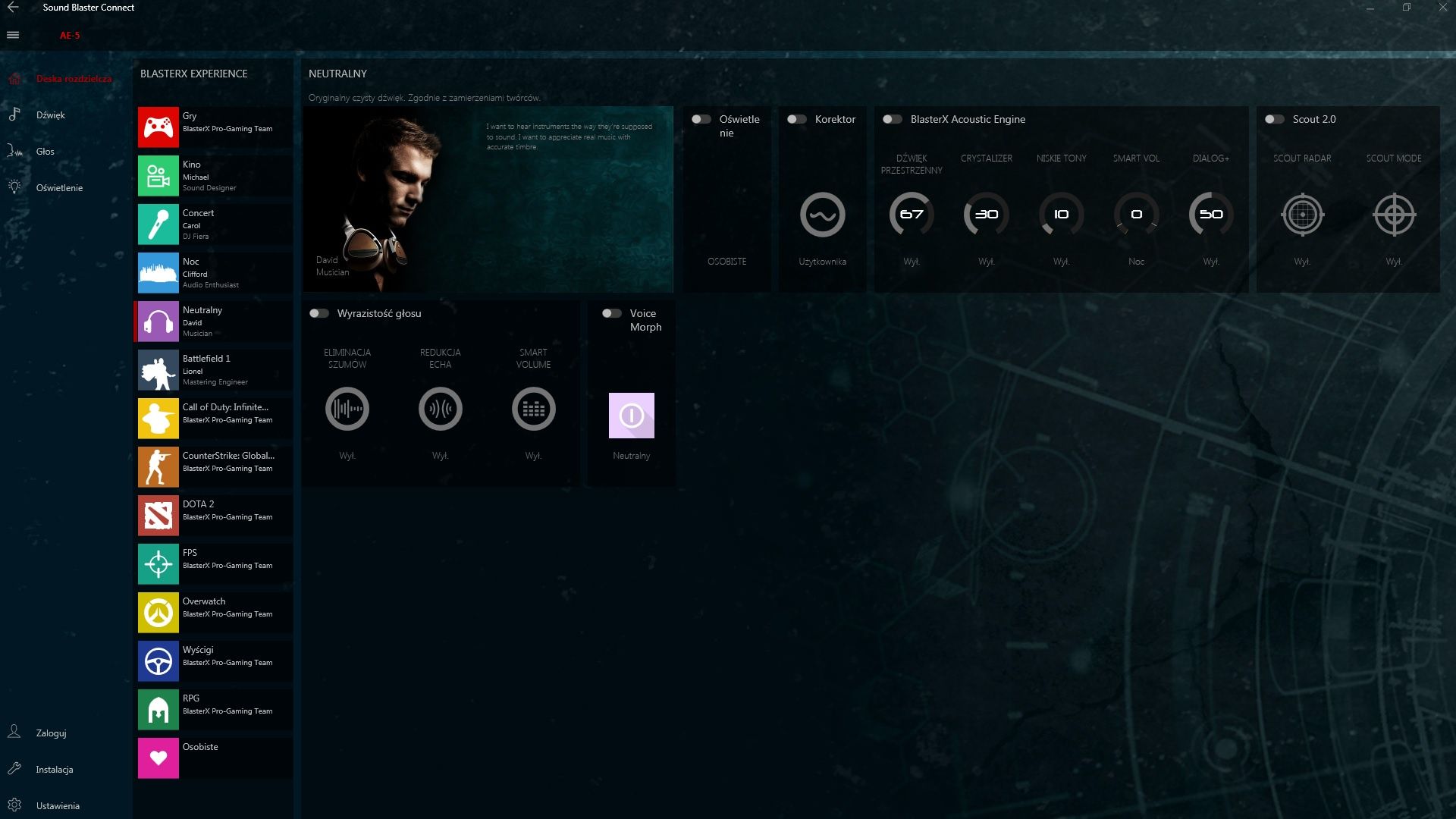Click the AE-5 device label
The width and height of the screenshot is (1456, 819).
70,36
